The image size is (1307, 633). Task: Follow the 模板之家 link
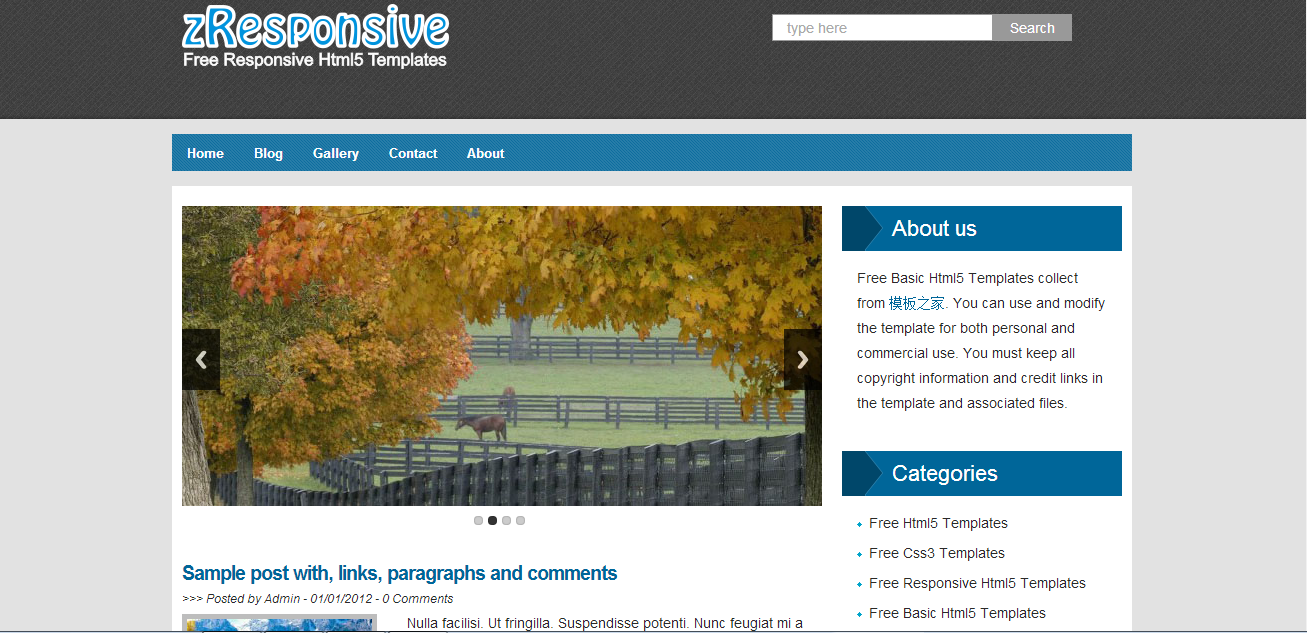[x=916, y=303]
